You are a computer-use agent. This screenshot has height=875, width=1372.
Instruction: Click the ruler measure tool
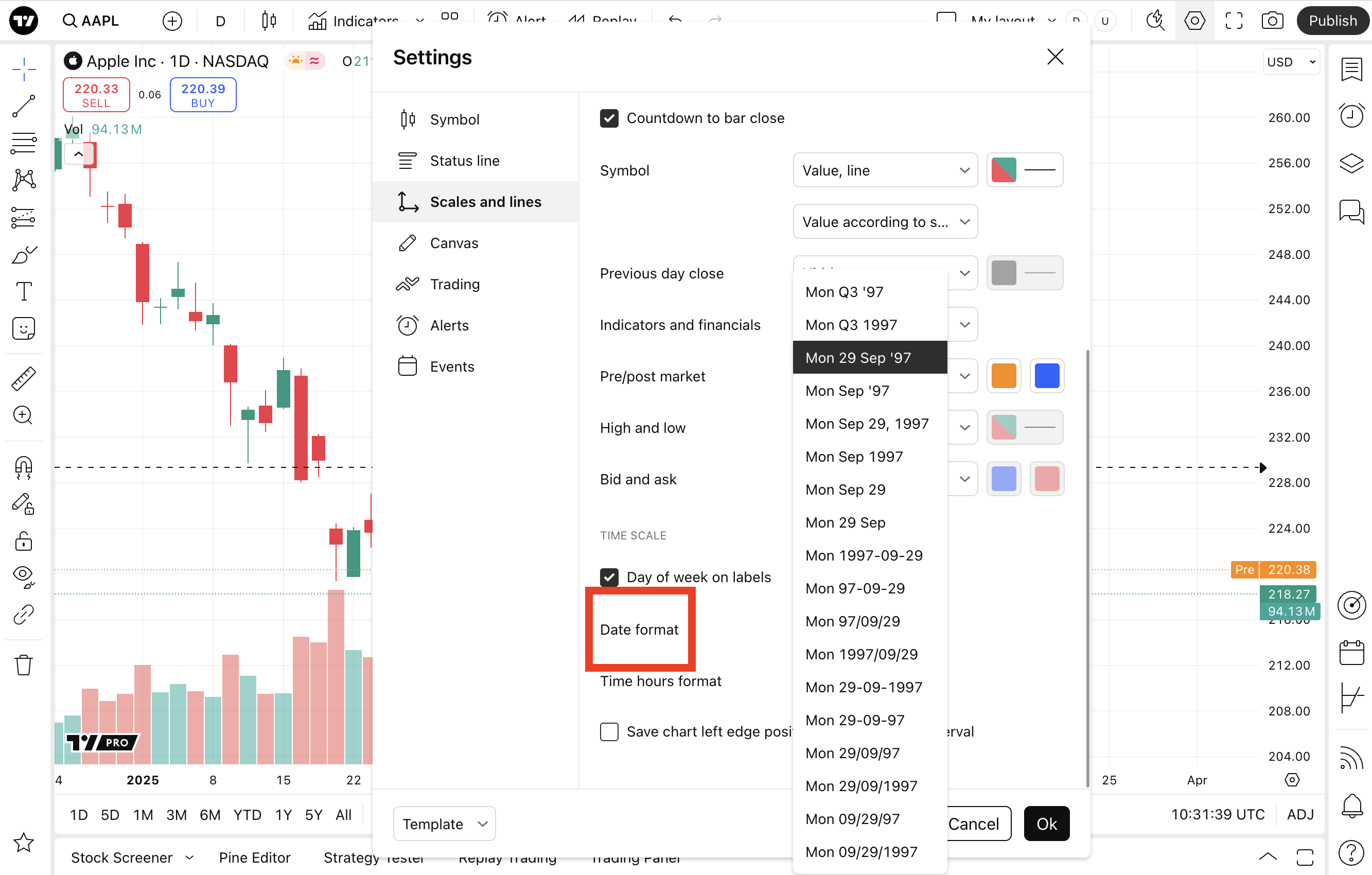(23, 379)
